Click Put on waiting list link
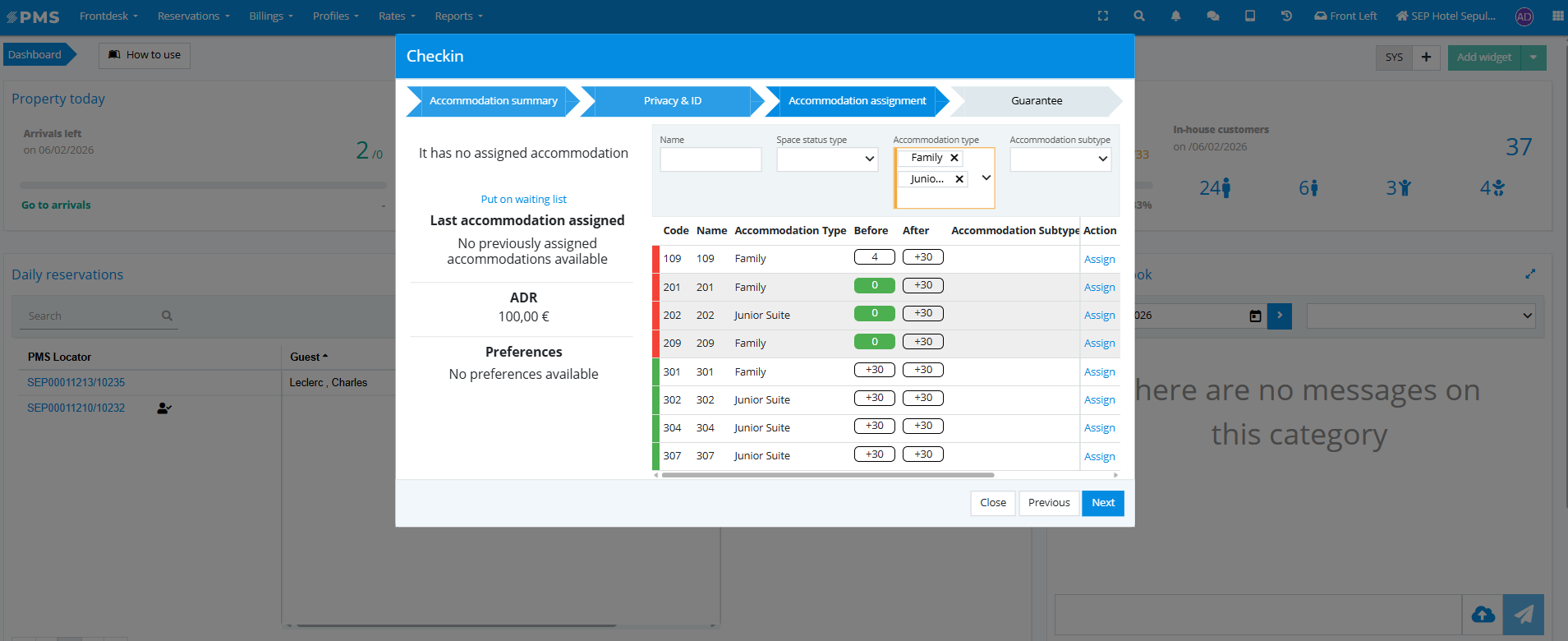Viewport: 1568px width, 641px height. (x=523, y=200)
